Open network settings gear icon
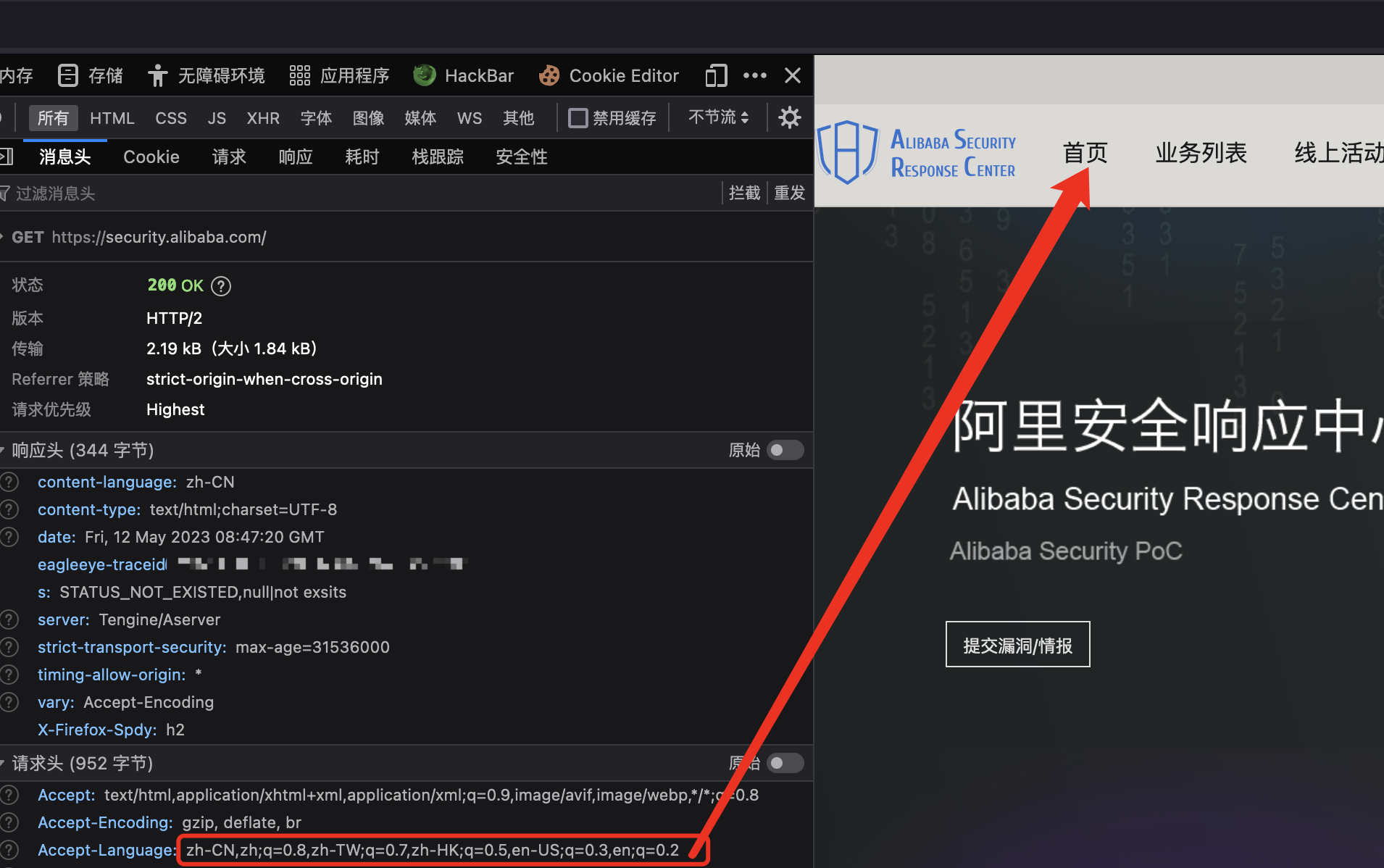The width and height of the screenshot is (1384, 868). pyautogui.click(x=789, y=117)
